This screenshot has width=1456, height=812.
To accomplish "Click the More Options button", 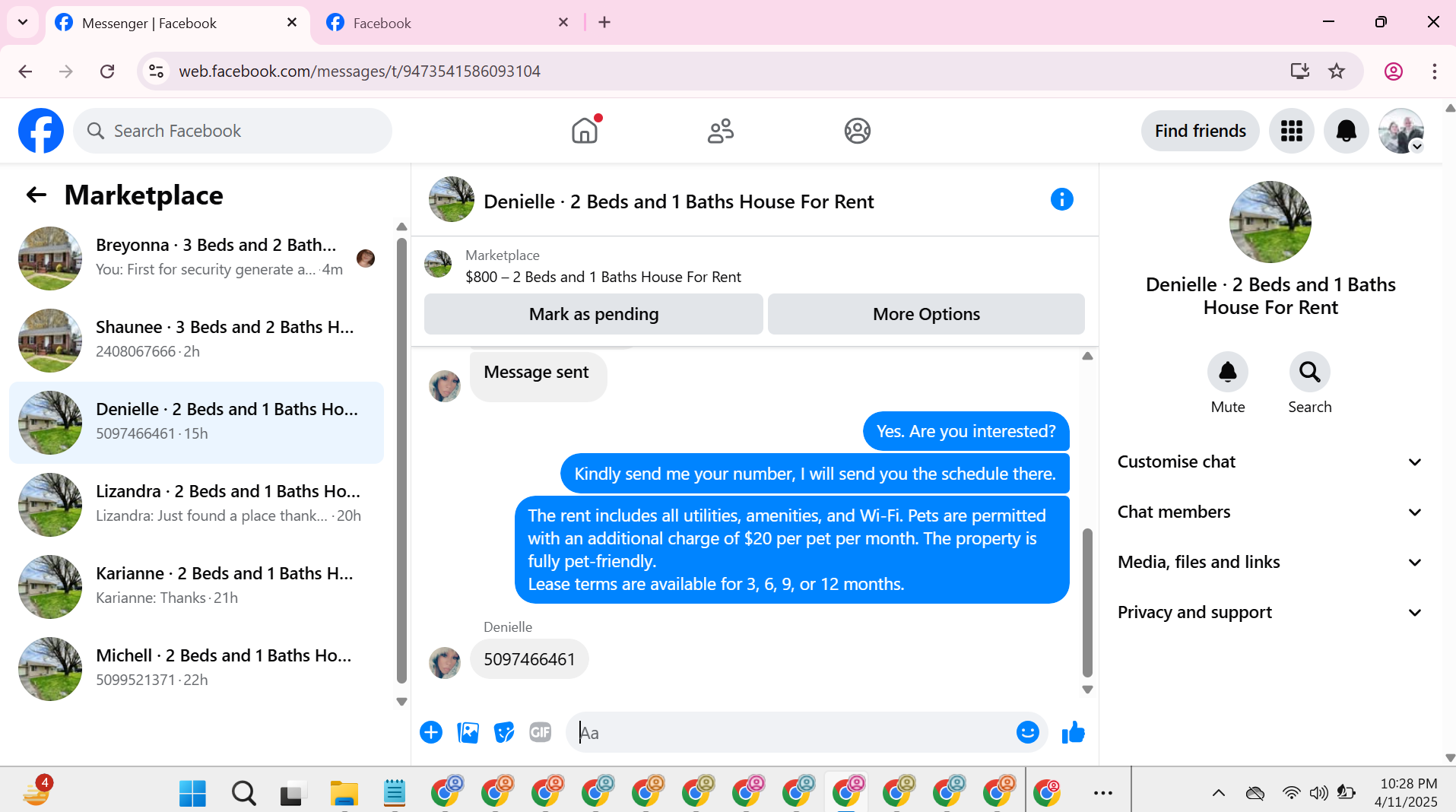I will [x=926, y=314].
